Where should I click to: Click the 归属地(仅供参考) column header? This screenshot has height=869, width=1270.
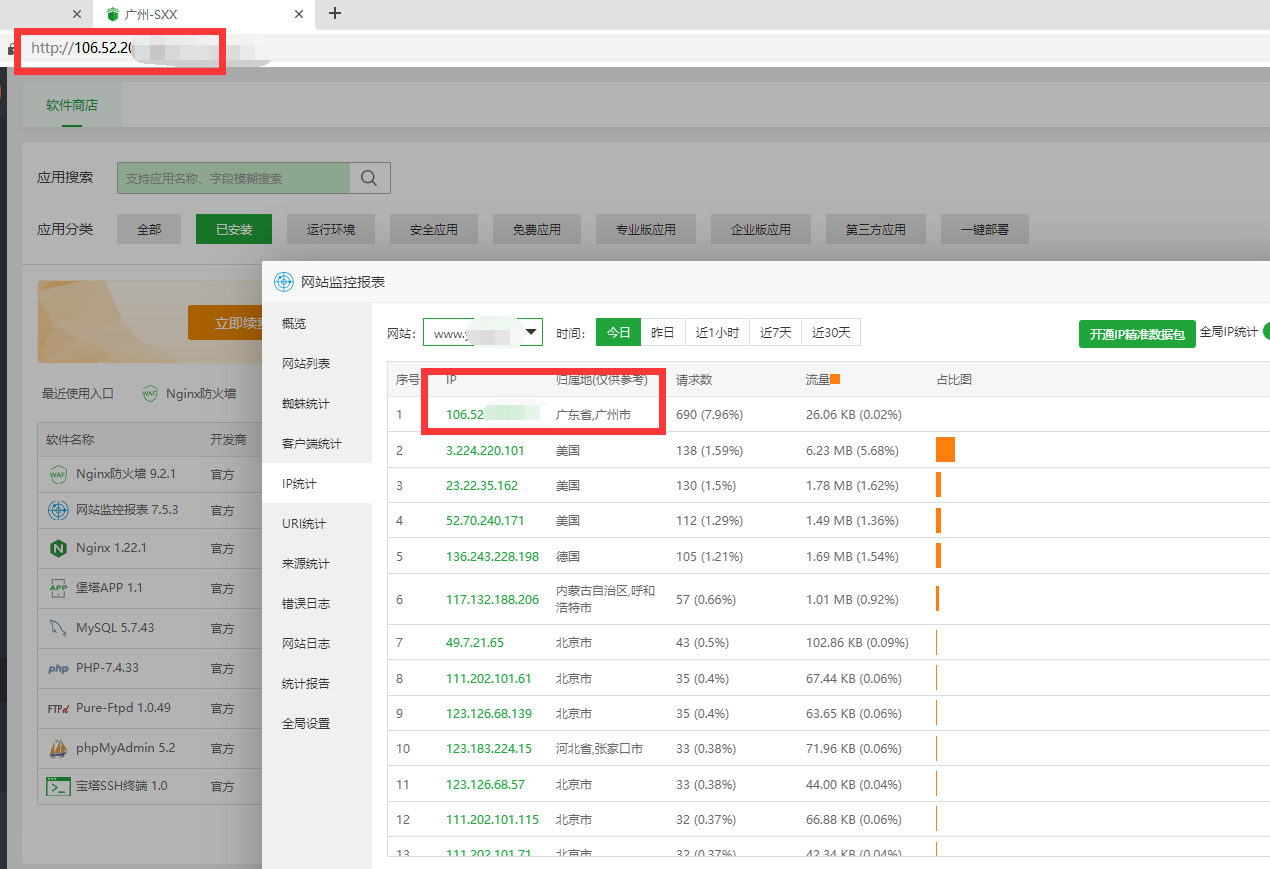coord(602,380)
